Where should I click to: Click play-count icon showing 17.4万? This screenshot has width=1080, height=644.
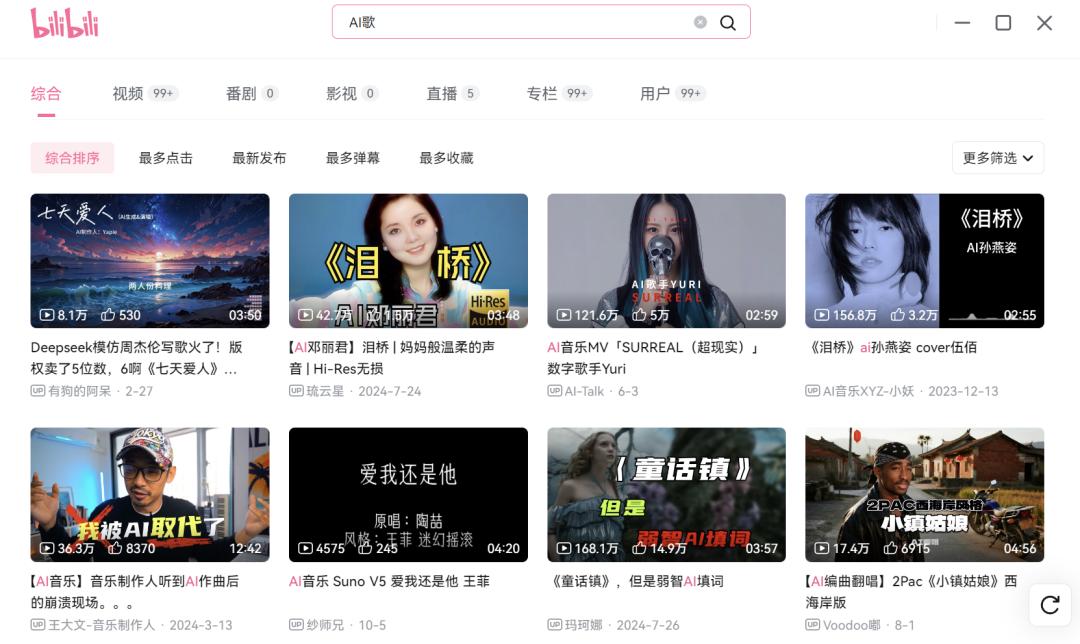click(822, 548)
